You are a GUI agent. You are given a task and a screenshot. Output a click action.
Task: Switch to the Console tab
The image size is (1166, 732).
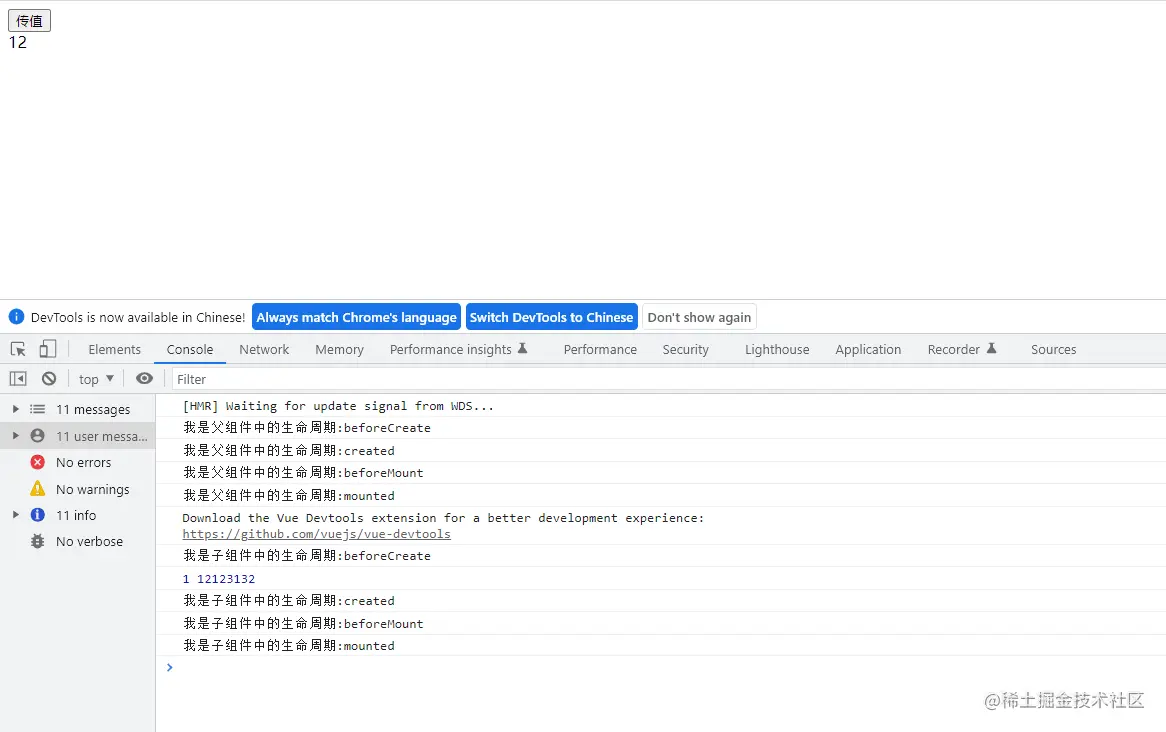tap(190, 349)
